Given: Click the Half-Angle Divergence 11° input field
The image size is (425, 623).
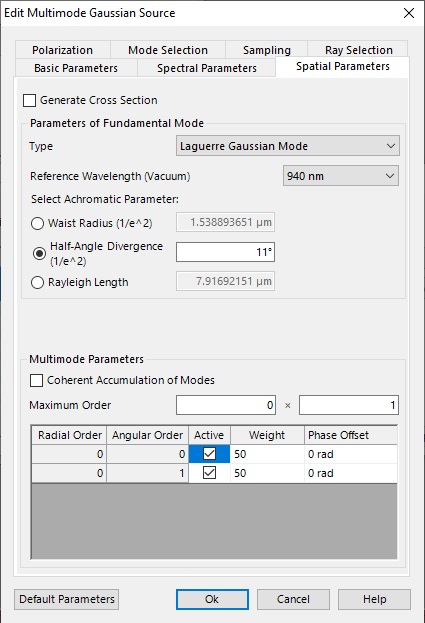Looking at the screenshot, I should 226,252.
